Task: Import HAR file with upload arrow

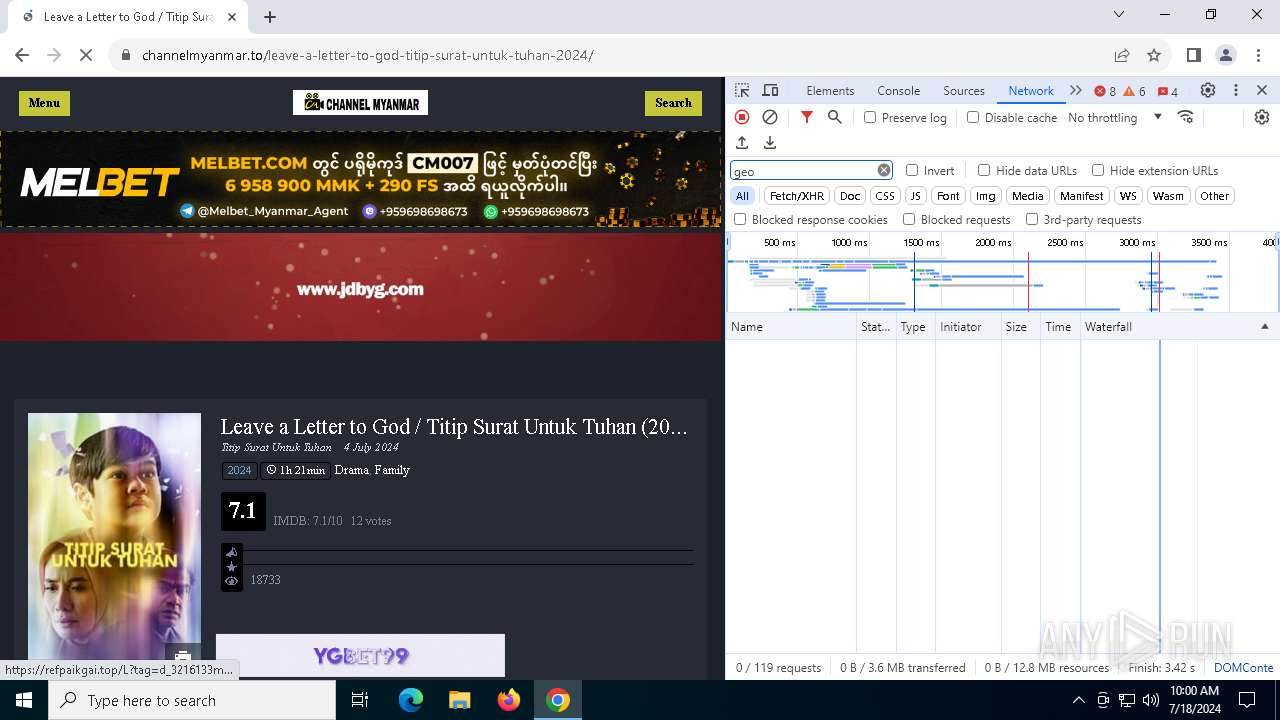Action: (742, 143)
